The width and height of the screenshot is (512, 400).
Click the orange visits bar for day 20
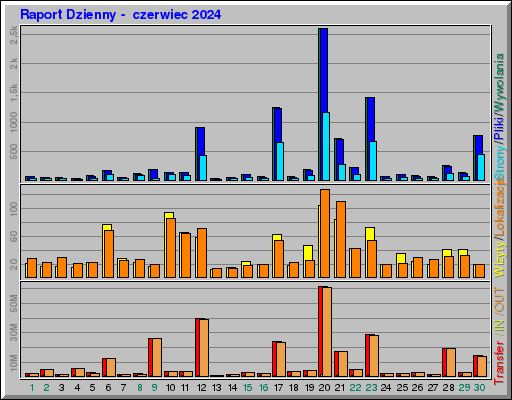325,233
